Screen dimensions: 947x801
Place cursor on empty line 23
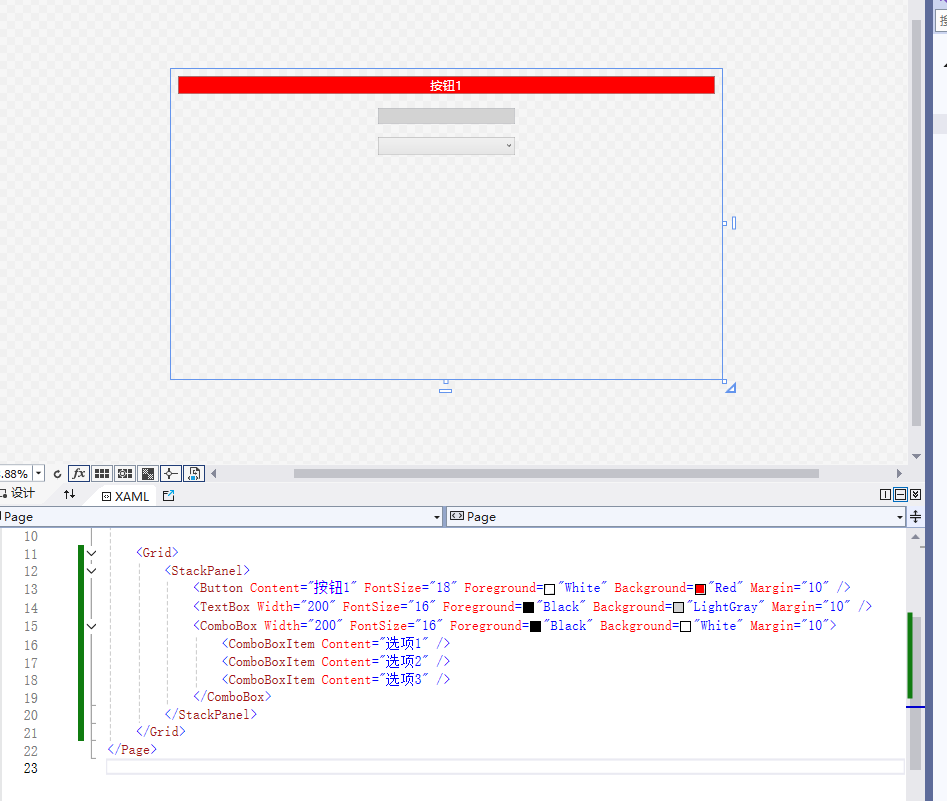click(505, 767)
